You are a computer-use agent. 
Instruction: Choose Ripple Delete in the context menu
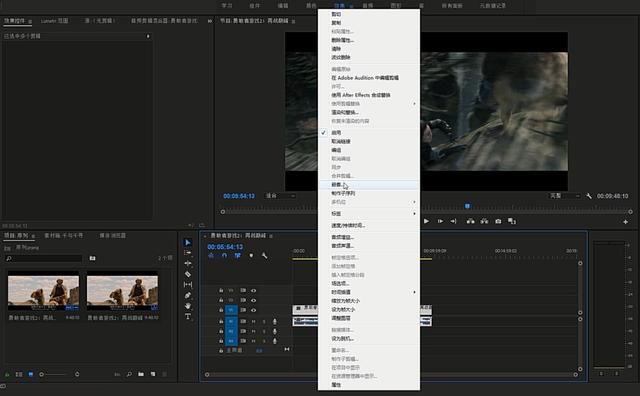tap(369, 57)
